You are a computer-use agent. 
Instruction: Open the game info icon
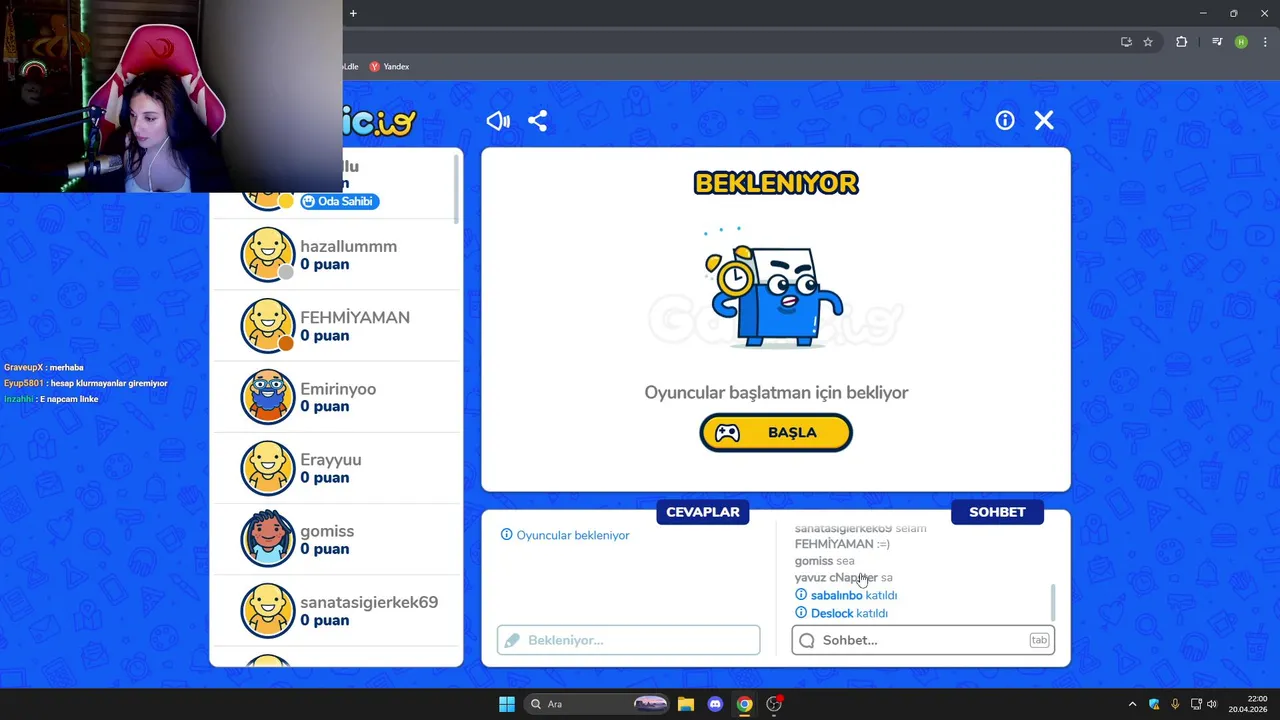[x=1005, y=120]
